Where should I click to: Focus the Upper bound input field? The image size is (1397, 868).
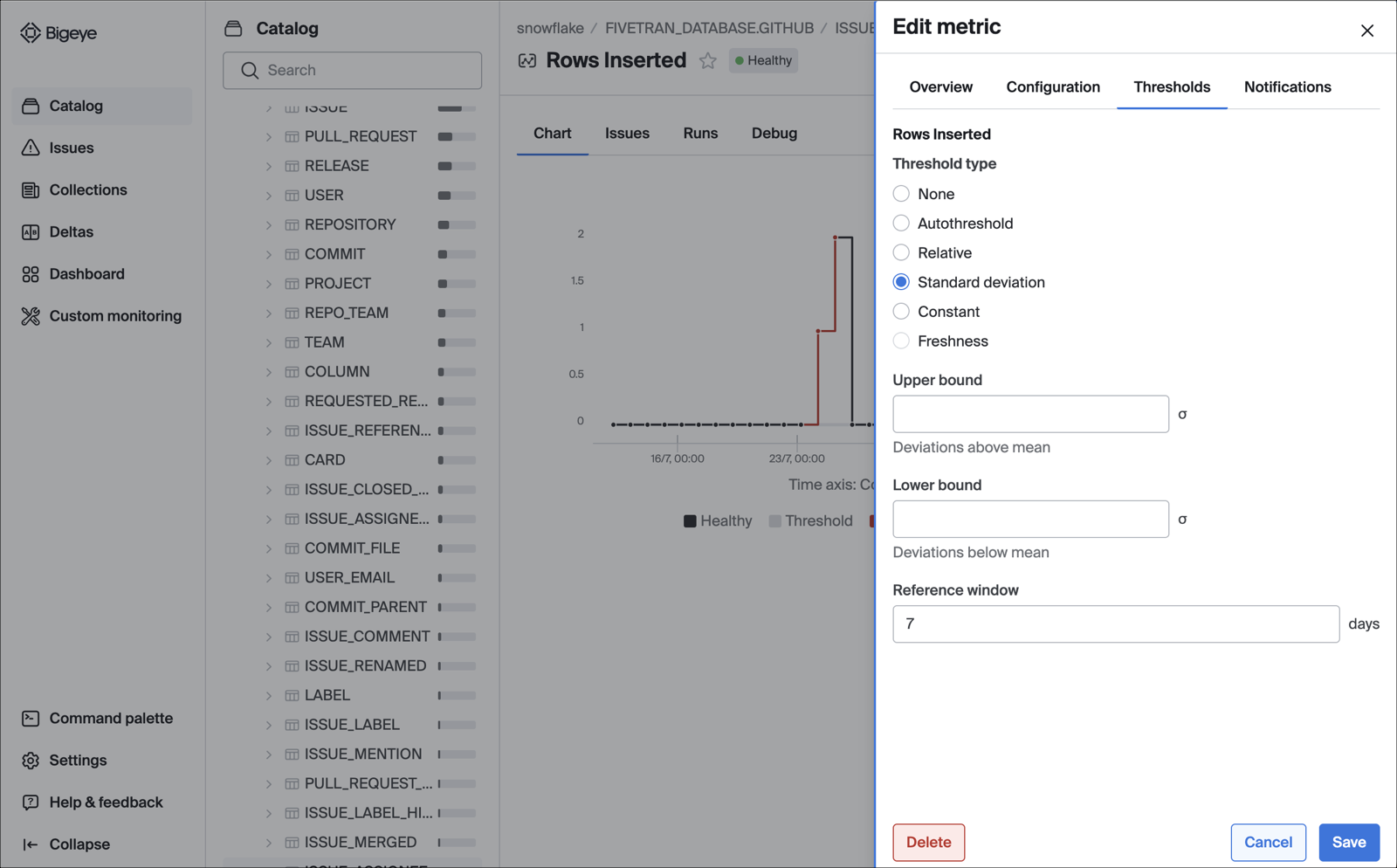[x=1030, y=414]
